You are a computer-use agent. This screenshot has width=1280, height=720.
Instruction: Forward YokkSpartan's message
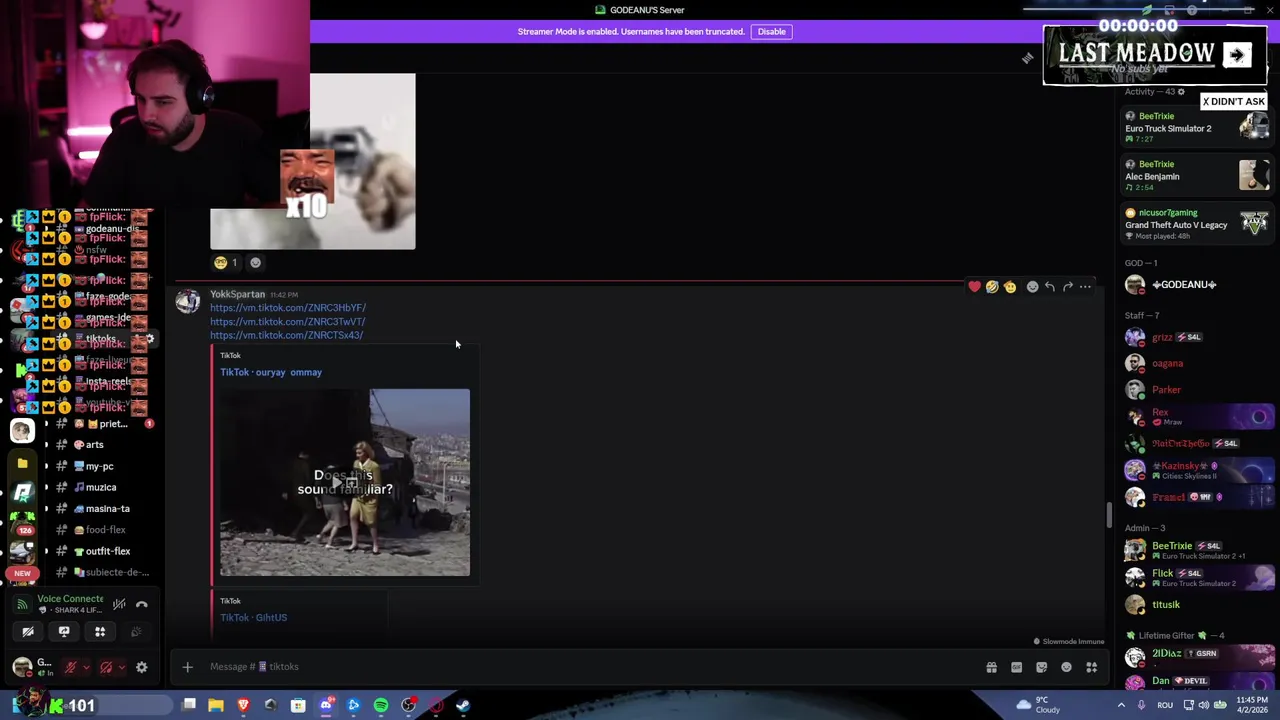point(1068,287)
